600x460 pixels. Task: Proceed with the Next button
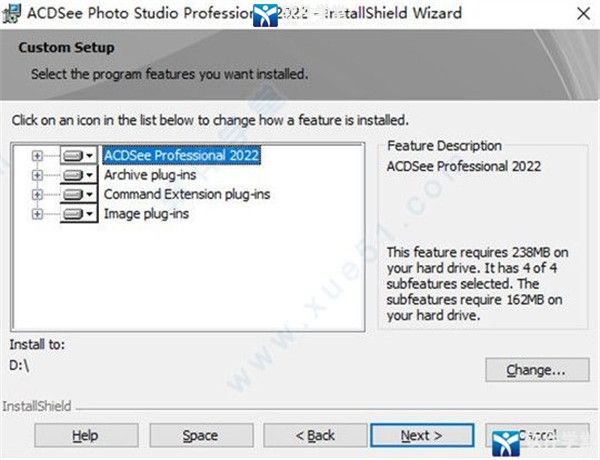click(422, 436)
